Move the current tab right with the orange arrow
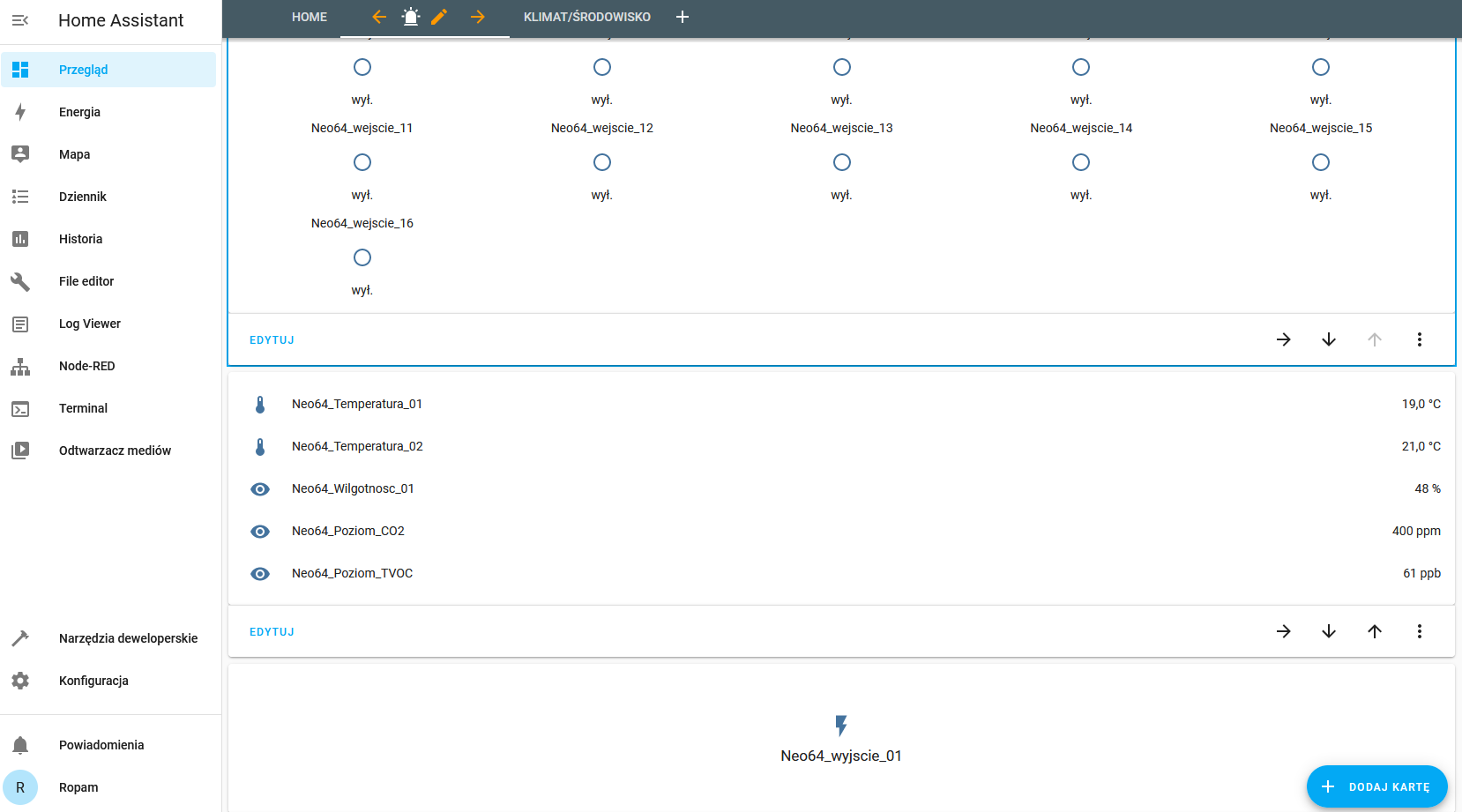The image size is (1462, 812). pyautogui.click(x=477, y=17)
